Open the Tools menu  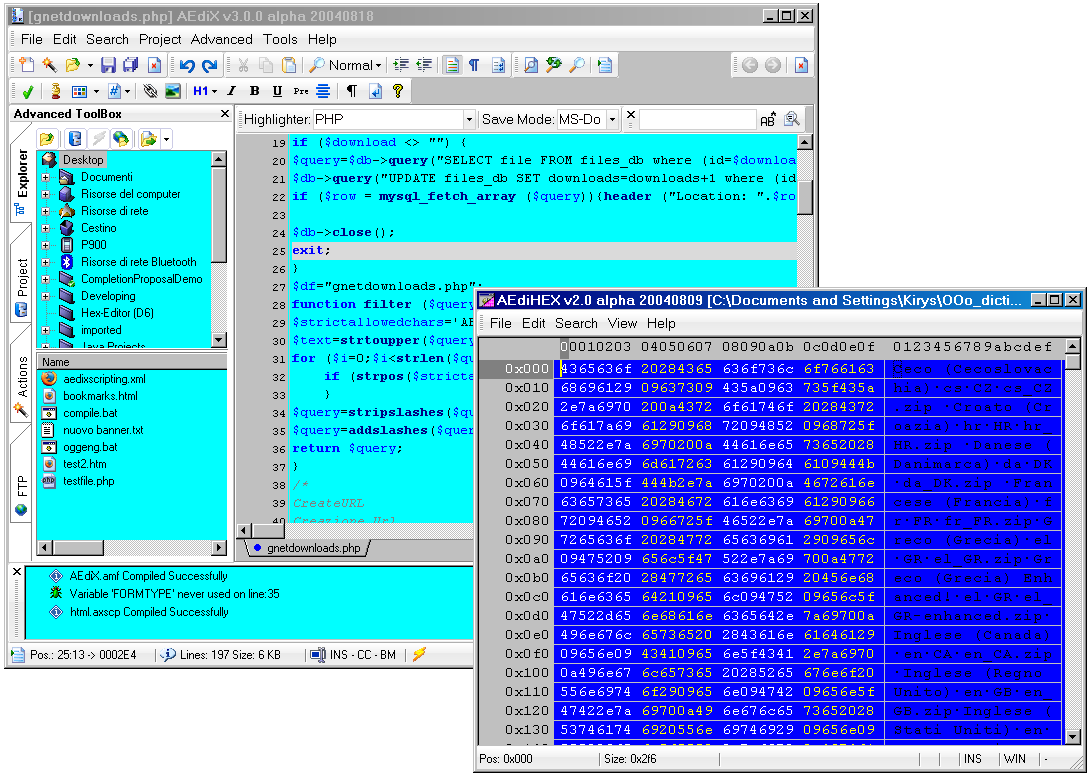[x=280, y=40]
